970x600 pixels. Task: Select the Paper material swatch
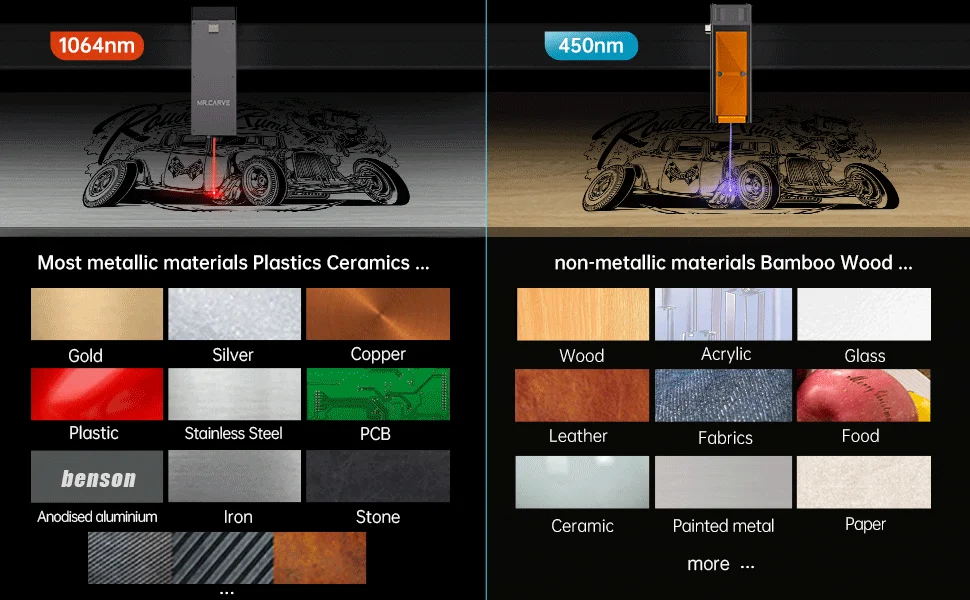click(x=864, y=482)
